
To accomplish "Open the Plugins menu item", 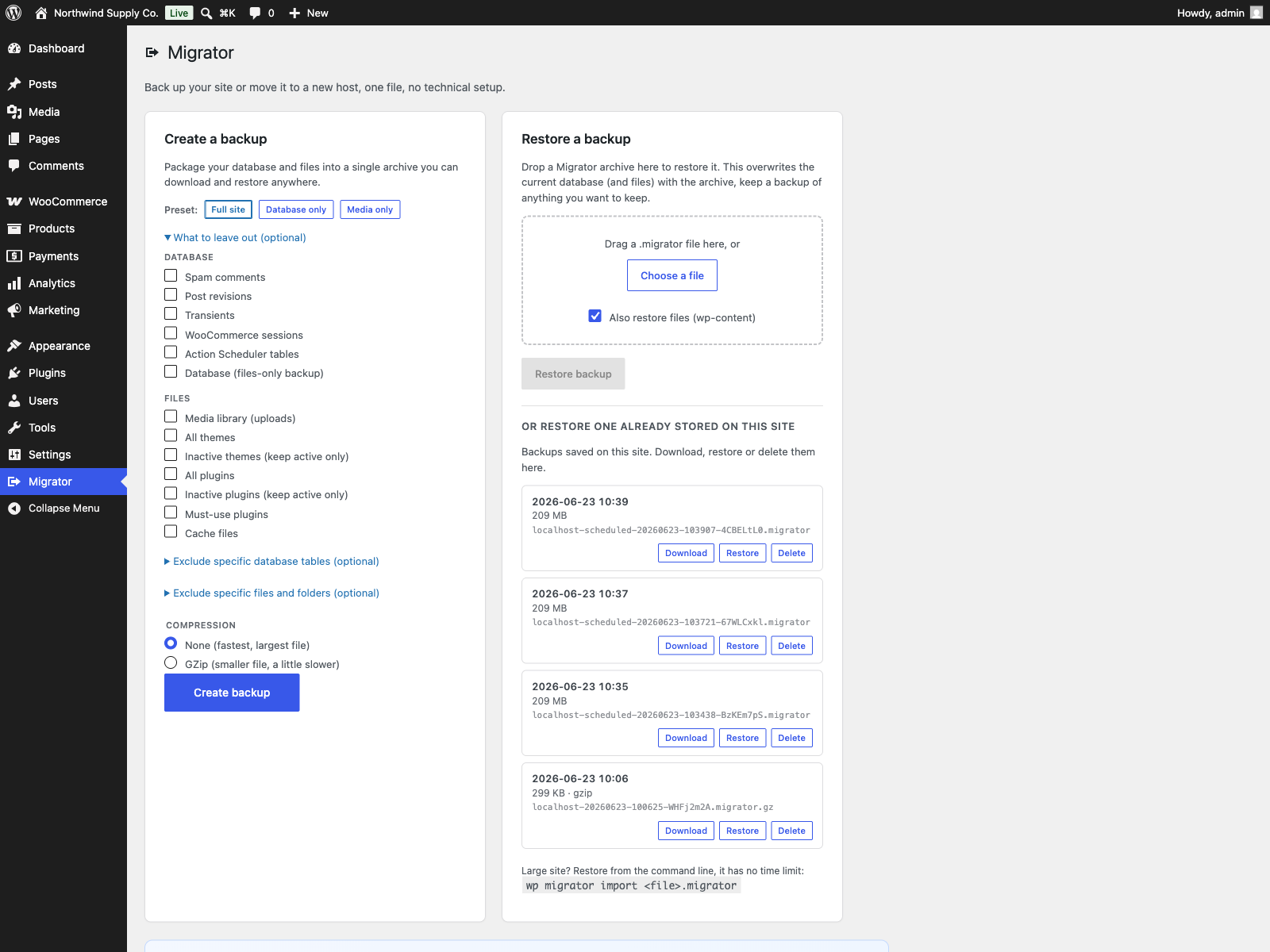I will 63,373.
